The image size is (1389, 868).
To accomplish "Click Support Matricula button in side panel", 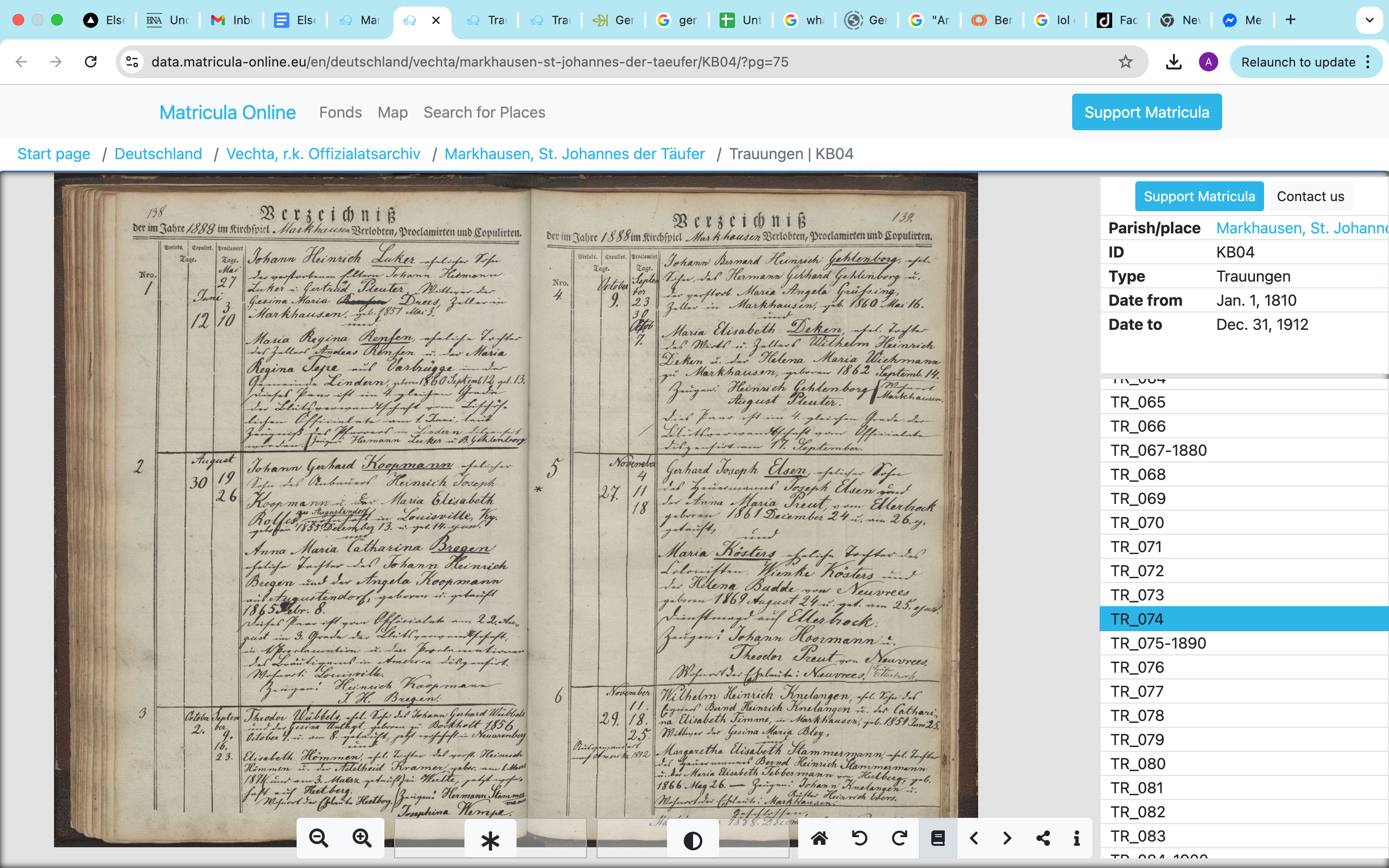I will [1199, 196].
